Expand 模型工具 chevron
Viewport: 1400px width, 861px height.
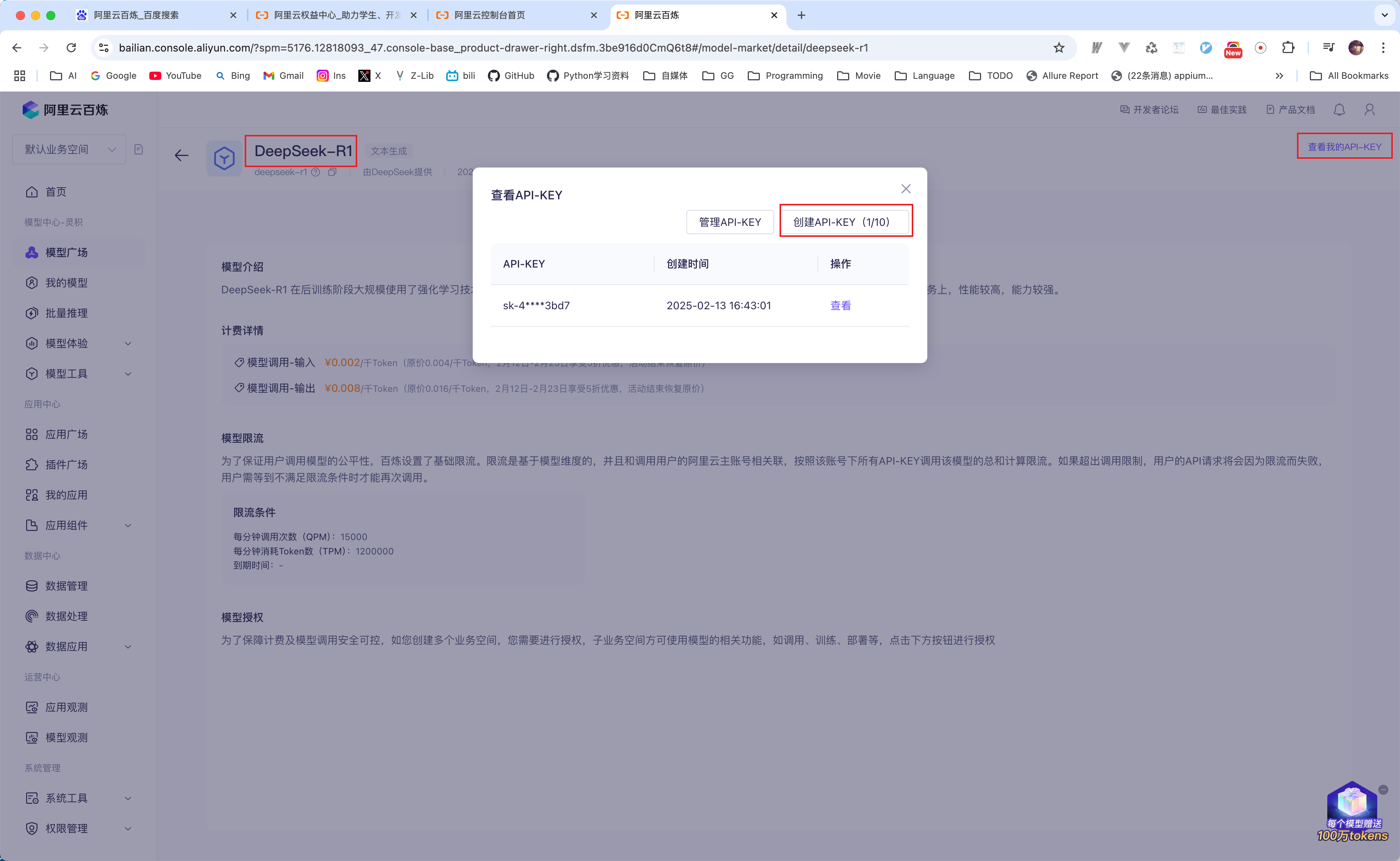tap(128, 374)
